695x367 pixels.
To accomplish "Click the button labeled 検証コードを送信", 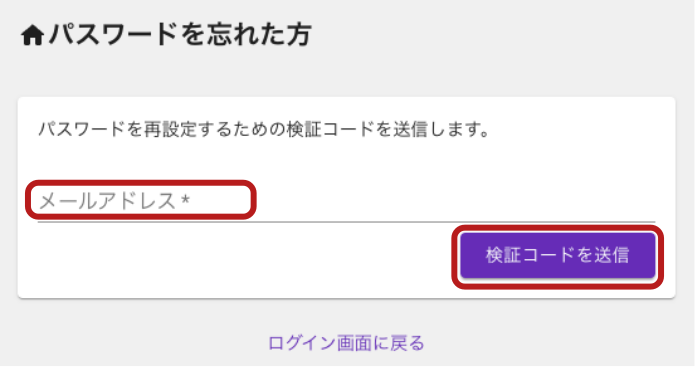I will coord(558,255).
